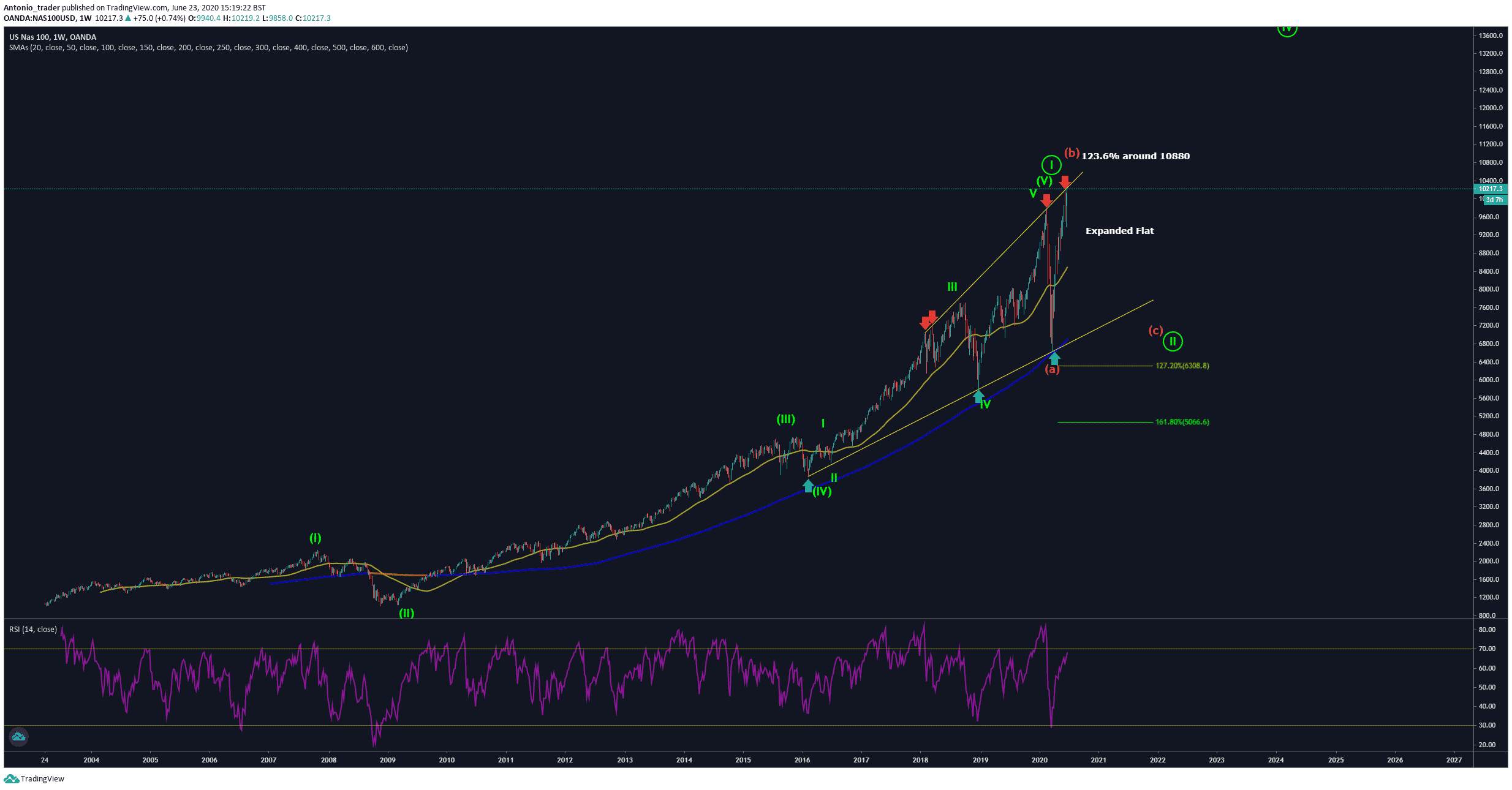Screen dimensions: 1512x790
Task: Click the teal up arrow beside (IV) label
Action: click(x=808, y=486)
